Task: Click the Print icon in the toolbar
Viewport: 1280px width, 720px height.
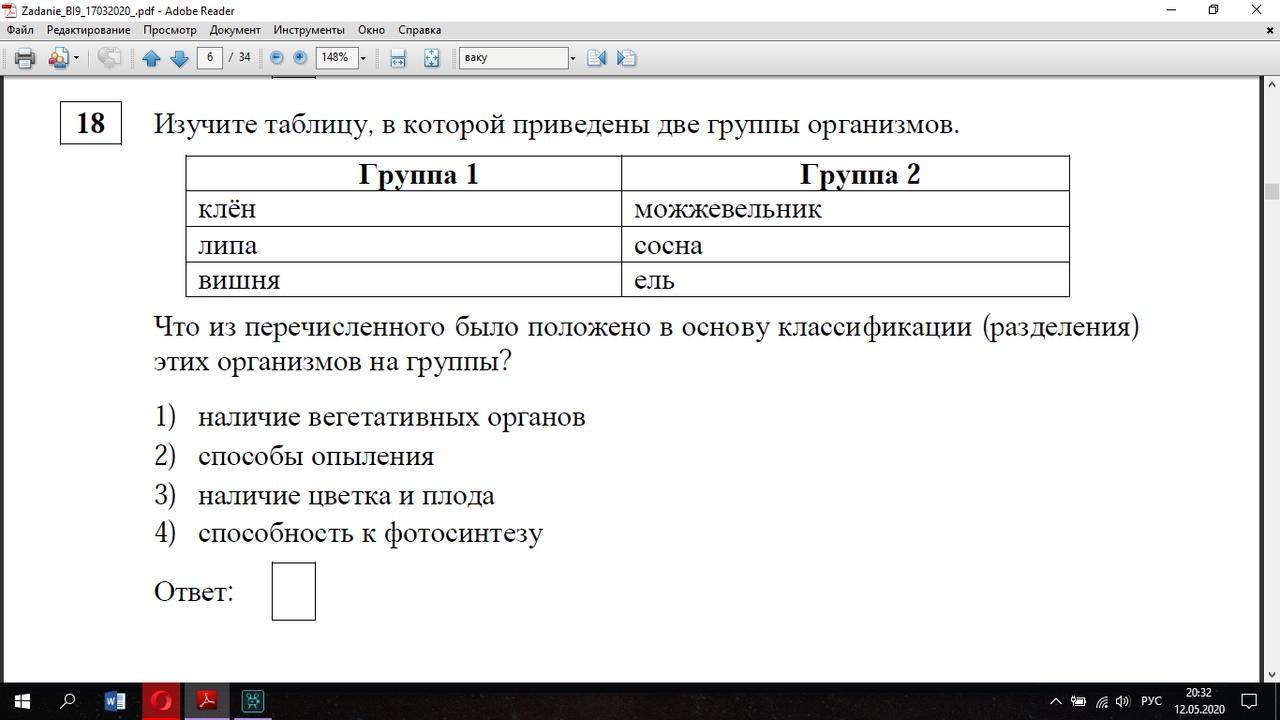Action: click(25, 58)
